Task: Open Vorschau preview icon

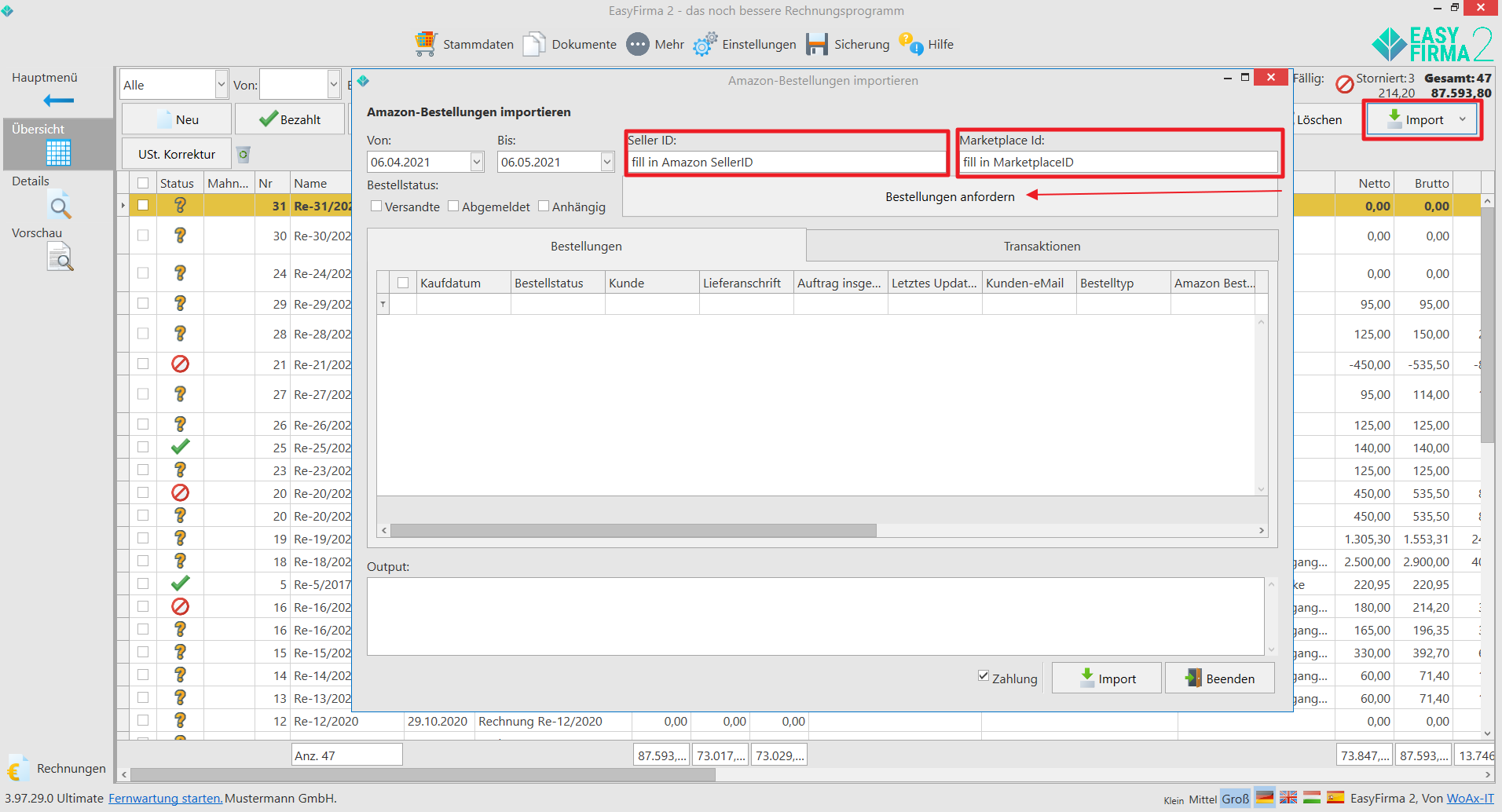Action: (x=60, y=257)
